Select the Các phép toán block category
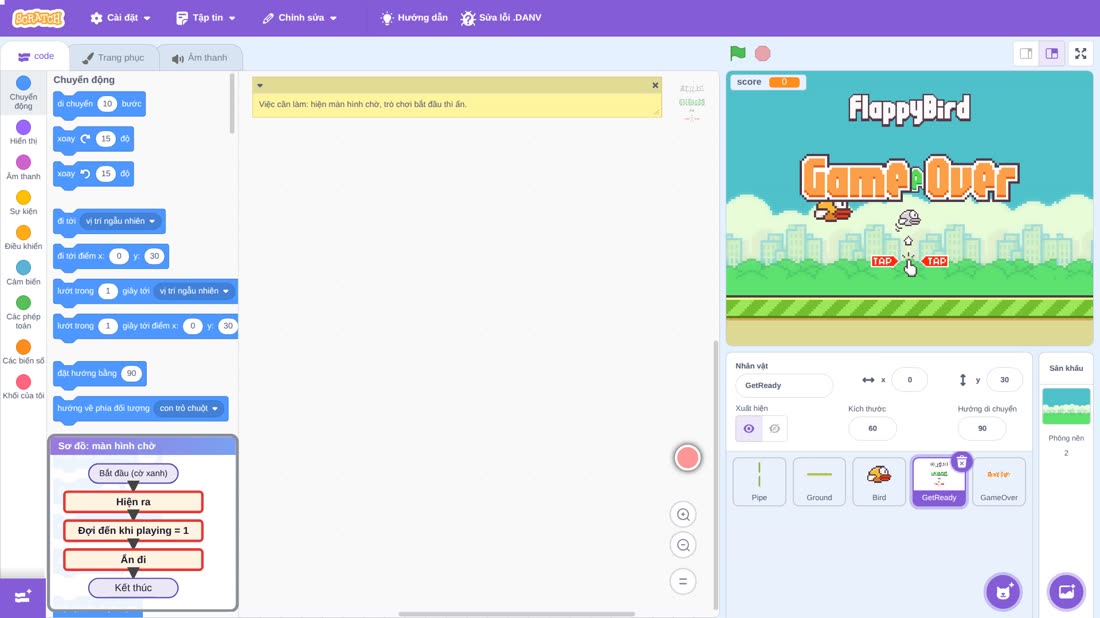The height and width of the screenshot is (618, 1100). tap(23, 312)
